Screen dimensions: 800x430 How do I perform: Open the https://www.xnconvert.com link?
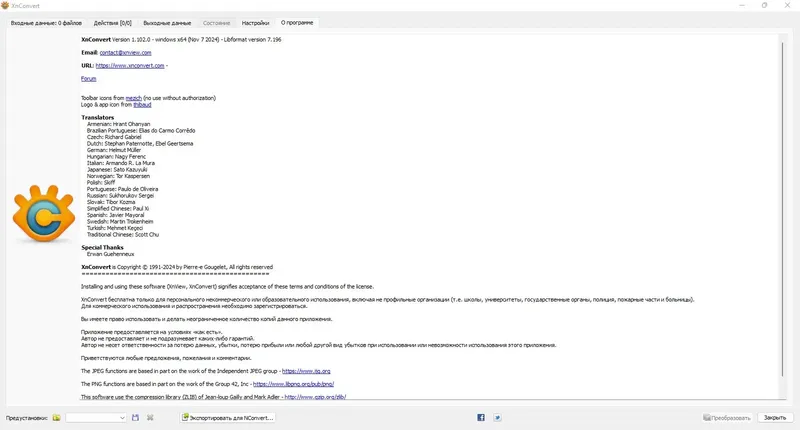(130, 66)
